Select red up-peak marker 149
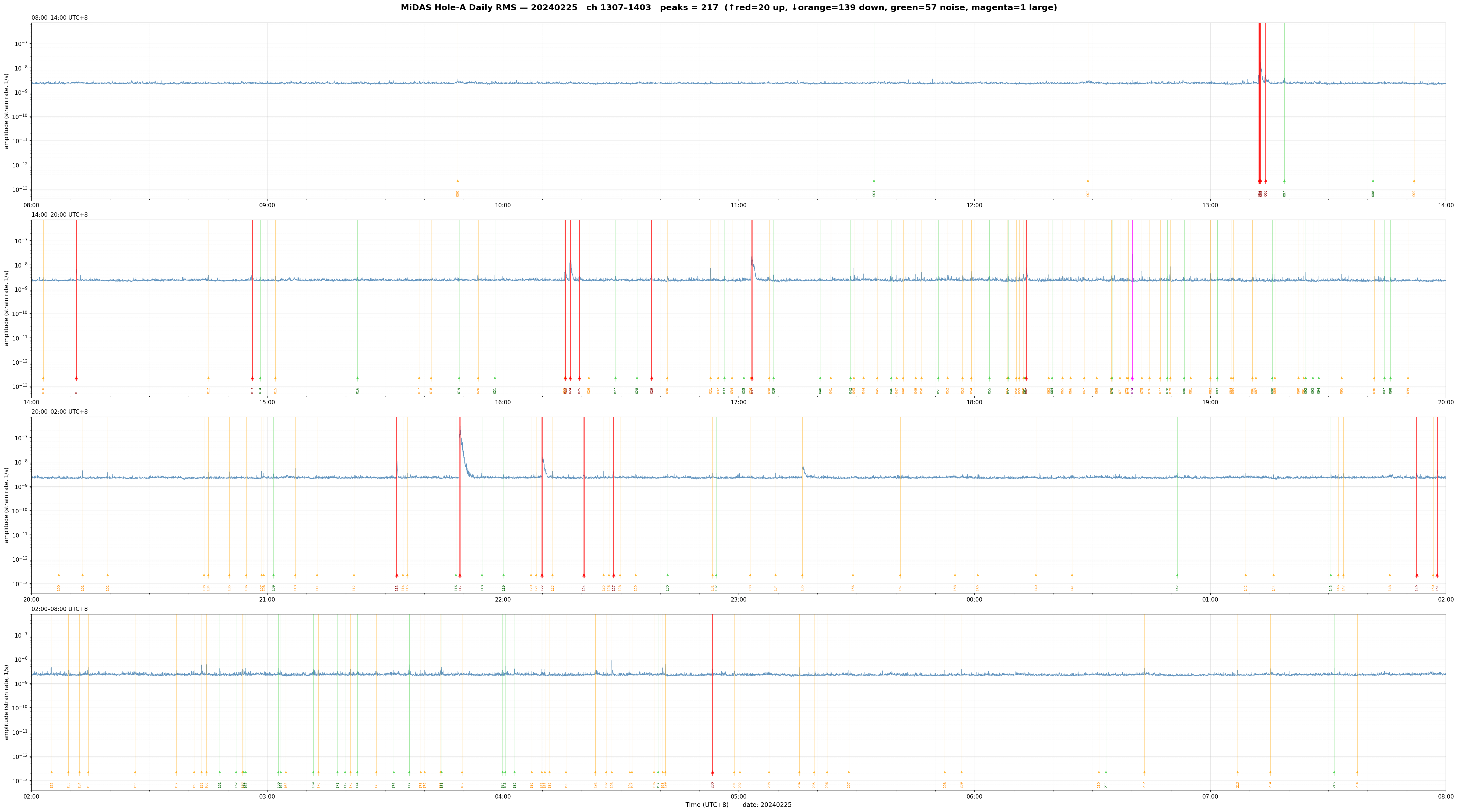 click(1417, 575)
